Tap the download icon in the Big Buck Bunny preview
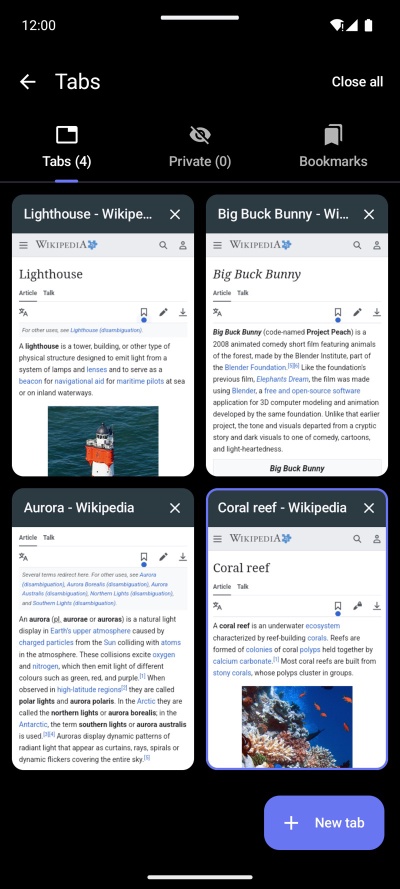This screenshot has height=889, width=400. click(x=376, y=312)
